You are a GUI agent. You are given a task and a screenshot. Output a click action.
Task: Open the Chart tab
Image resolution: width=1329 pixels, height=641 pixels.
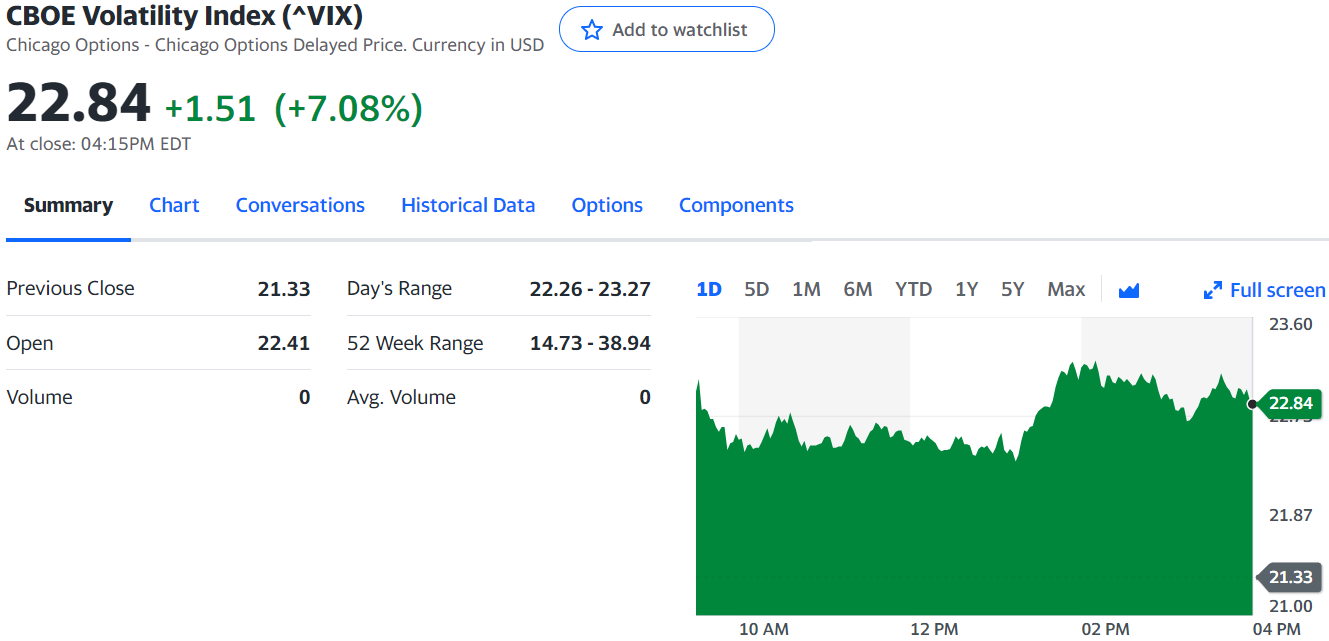click(174, 205)
